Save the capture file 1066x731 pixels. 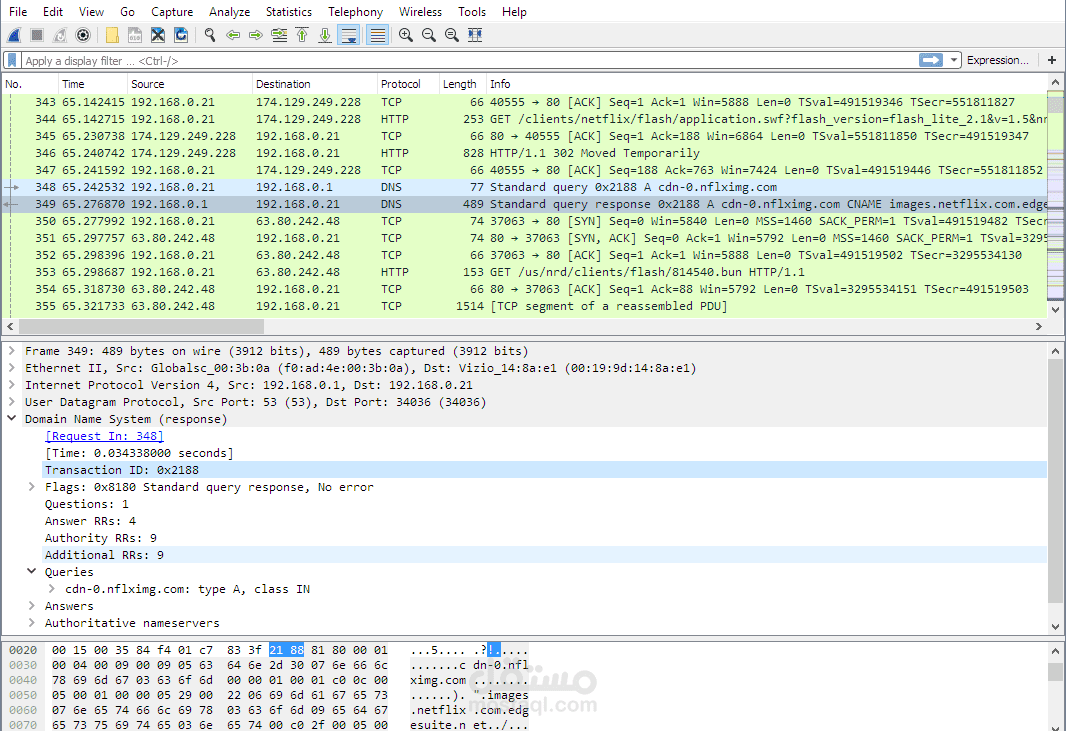click(135, 35)
